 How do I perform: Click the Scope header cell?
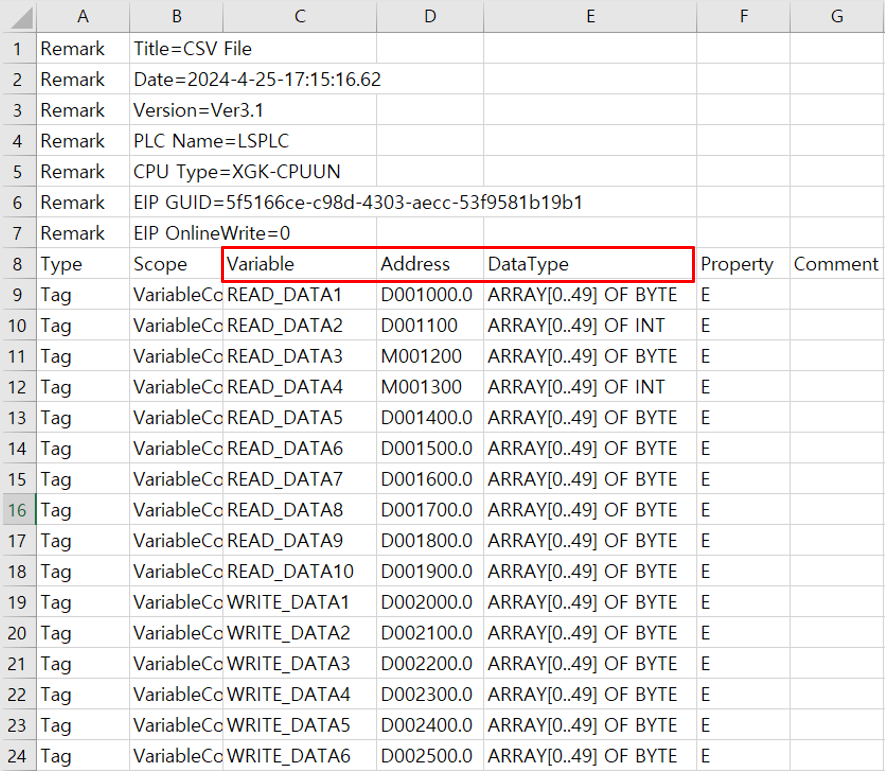coord(176,263)
